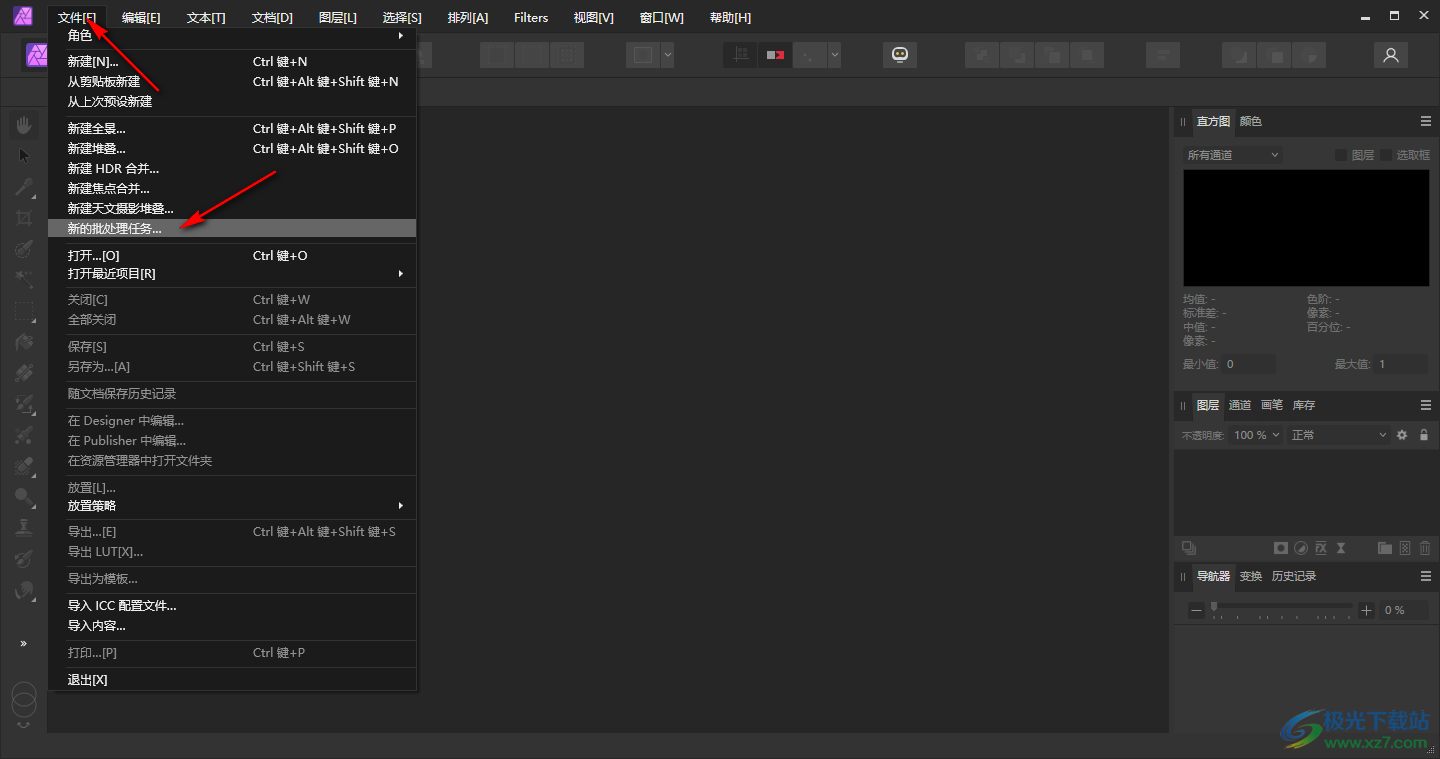Click navigator zoom in plus icon
The image size is (1440, 759).
1367,610
